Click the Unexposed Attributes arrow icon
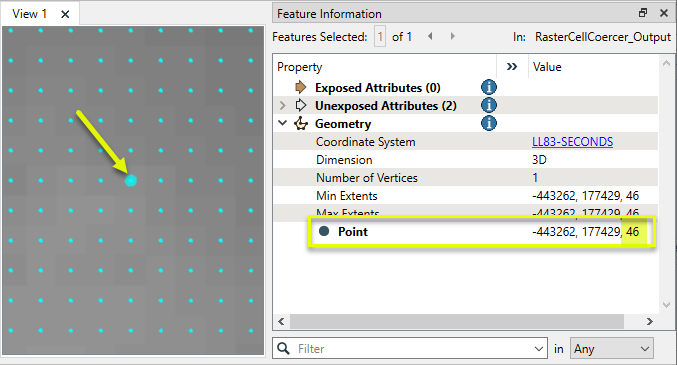677x365 pixels. (301, 105)
